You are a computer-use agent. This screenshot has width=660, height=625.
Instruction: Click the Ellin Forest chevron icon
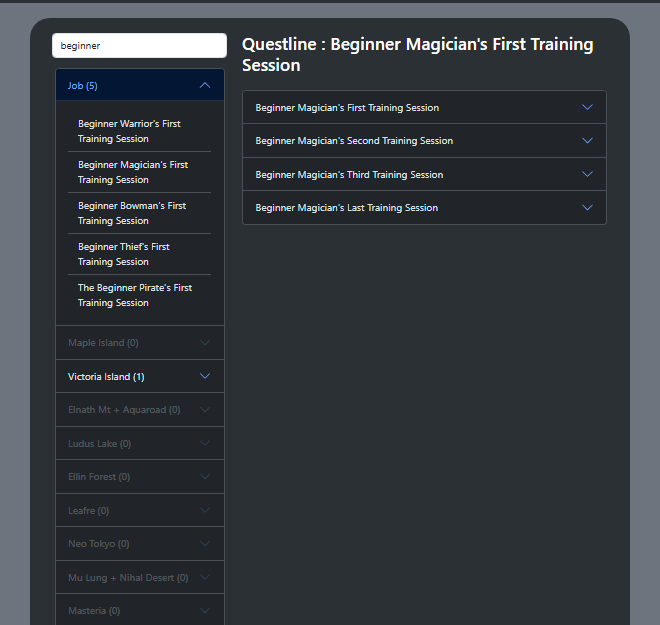point(205,476)
